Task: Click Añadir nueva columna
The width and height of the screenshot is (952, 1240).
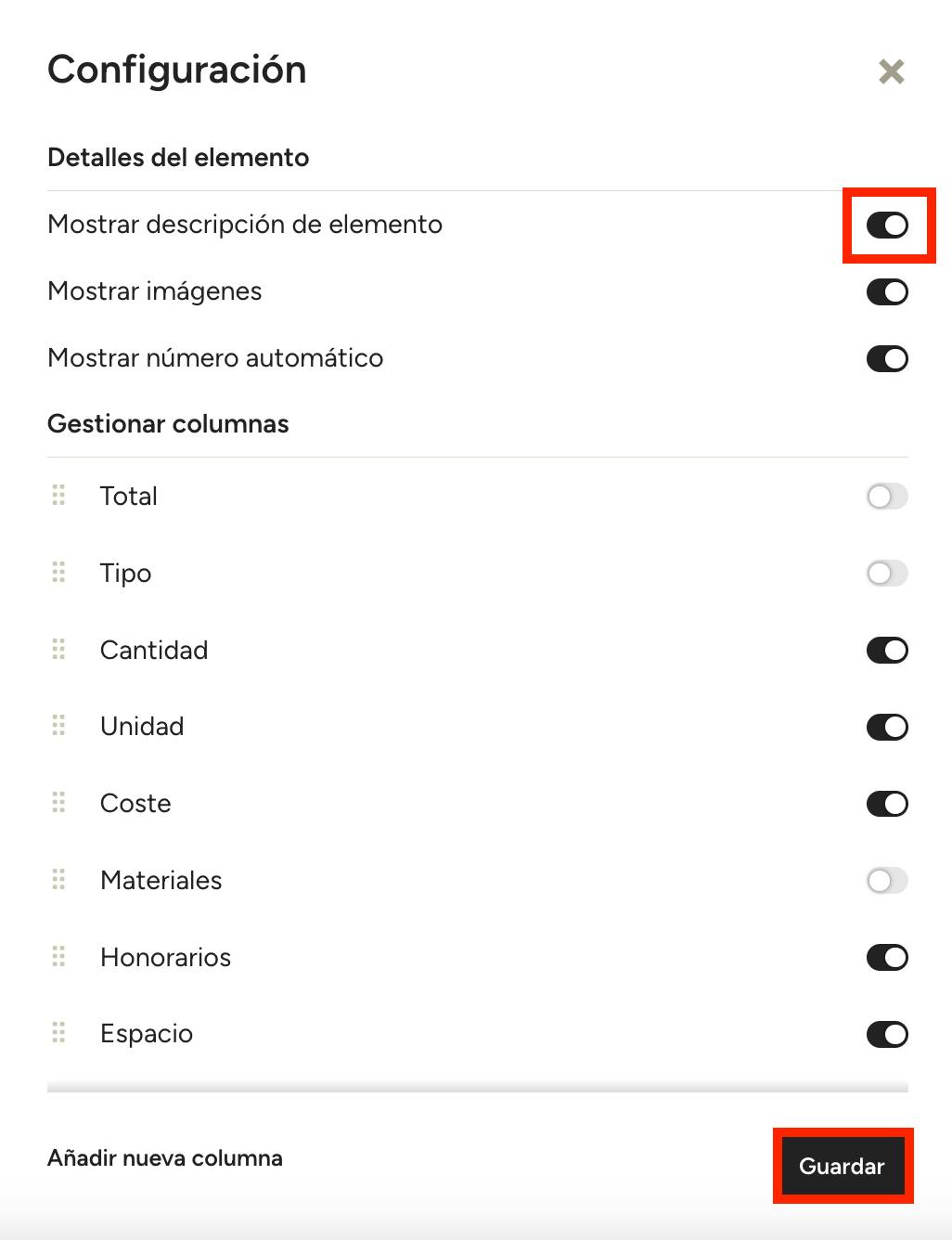Action: (165, 1158)
